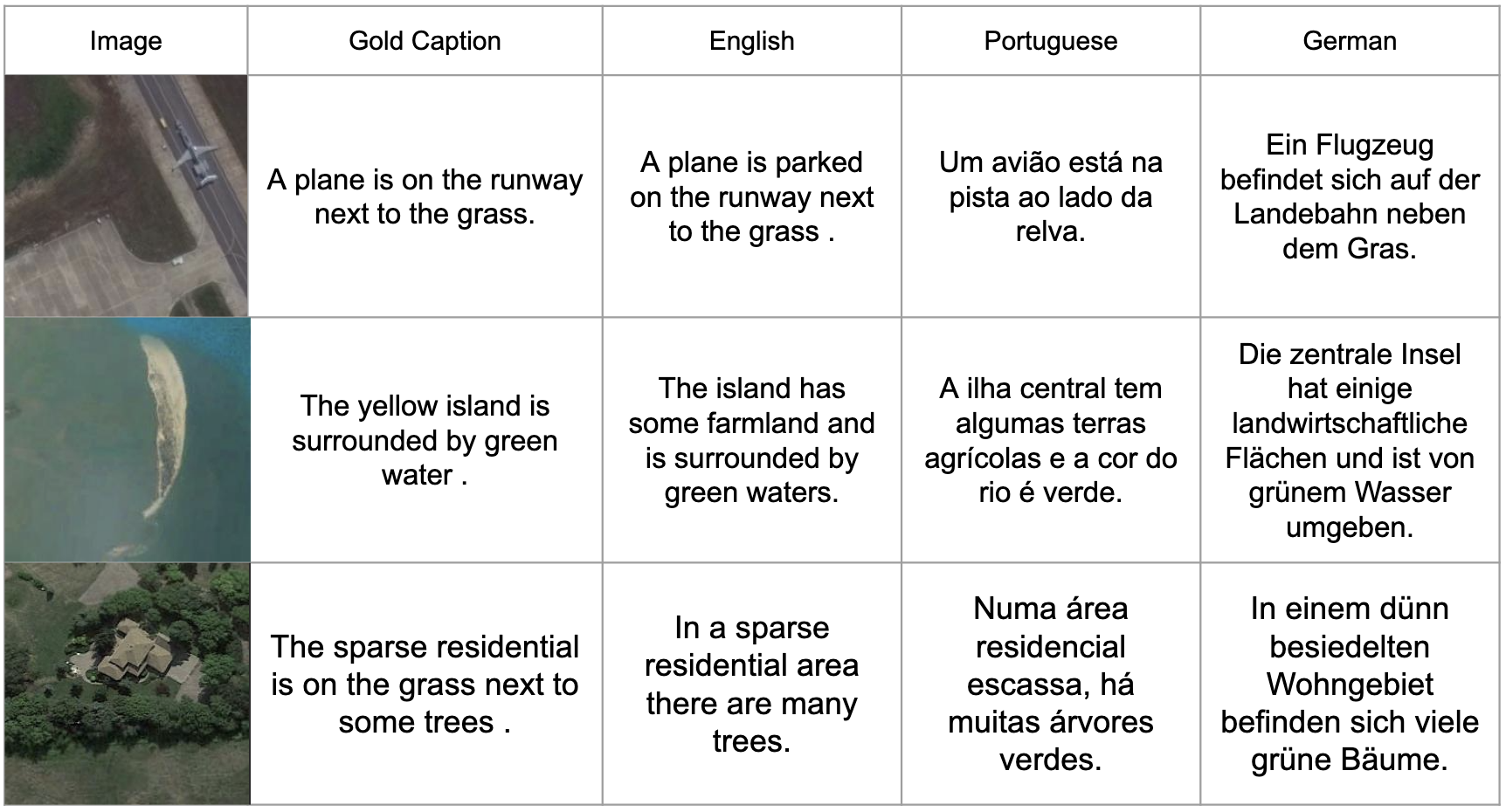Click English caption "A plane is parked"
Screen dimensions: 1506x812
[x=751, y=196]
